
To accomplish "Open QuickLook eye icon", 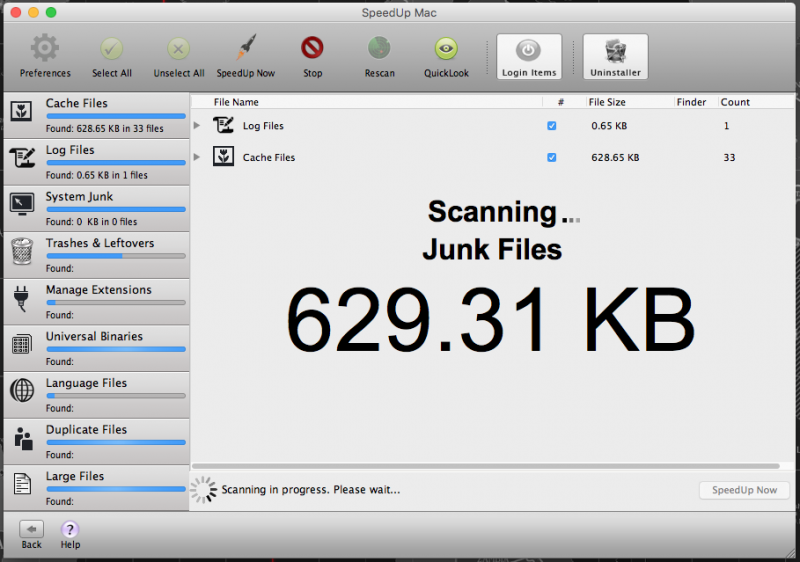I will (446, 49).
